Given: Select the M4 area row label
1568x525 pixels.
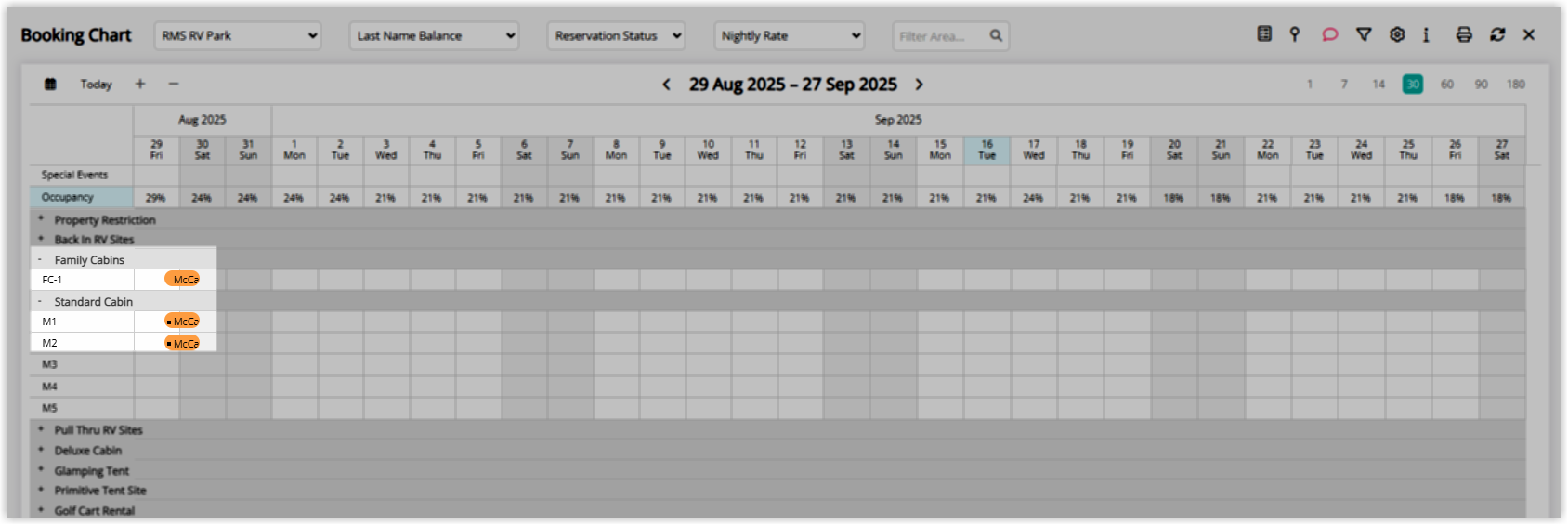Looking at the screenshot, I should point(83,387).
